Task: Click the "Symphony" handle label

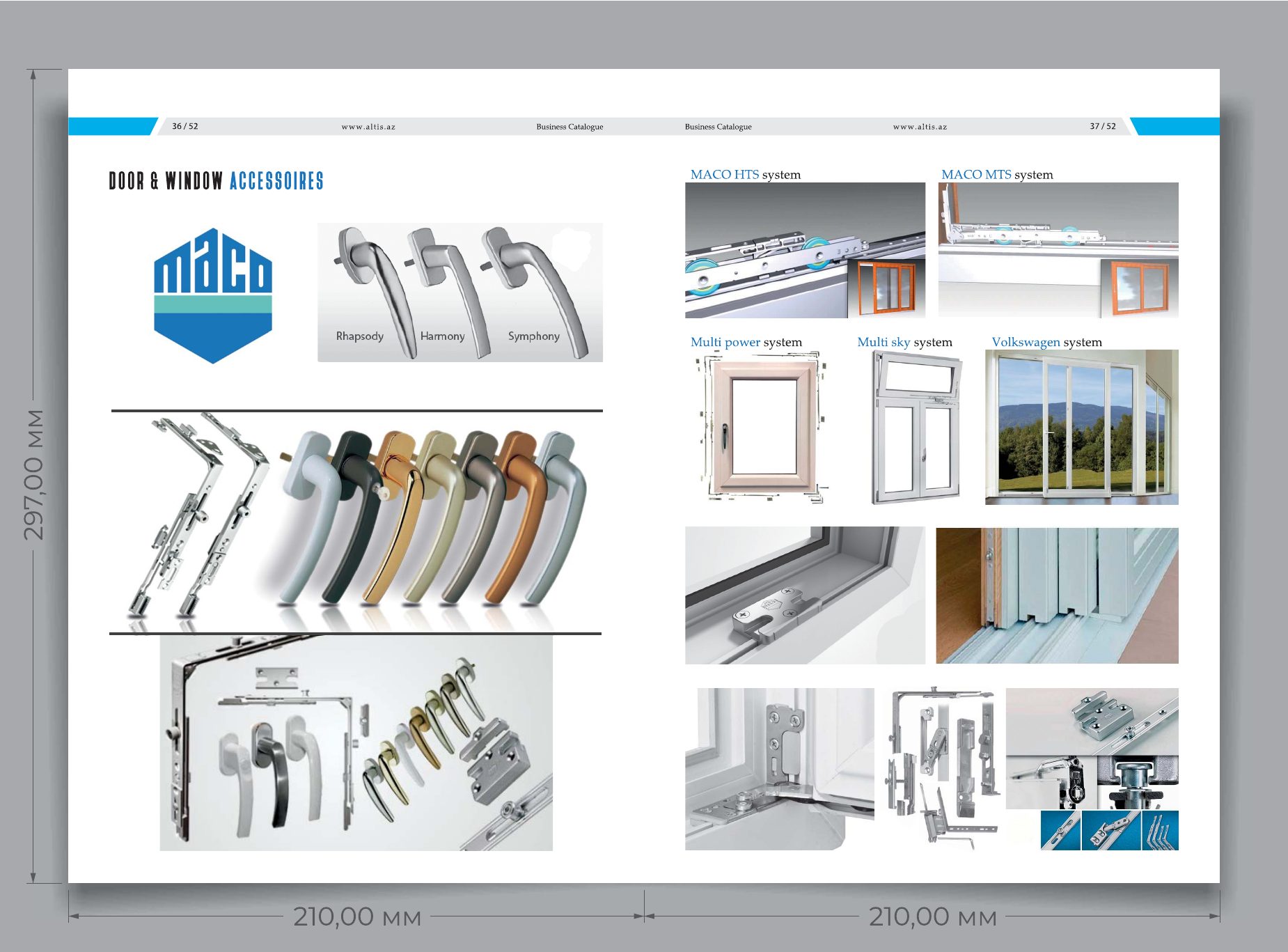Action: coord(534,336)
